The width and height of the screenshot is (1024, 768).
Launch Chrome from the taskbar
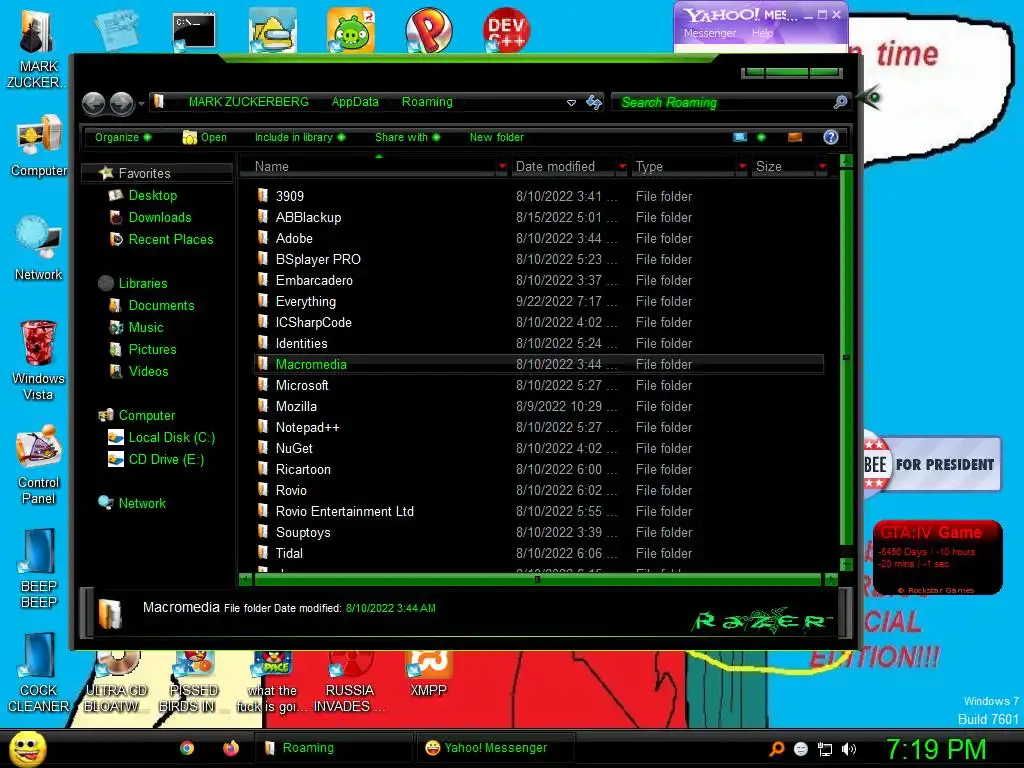pos(187,748)
